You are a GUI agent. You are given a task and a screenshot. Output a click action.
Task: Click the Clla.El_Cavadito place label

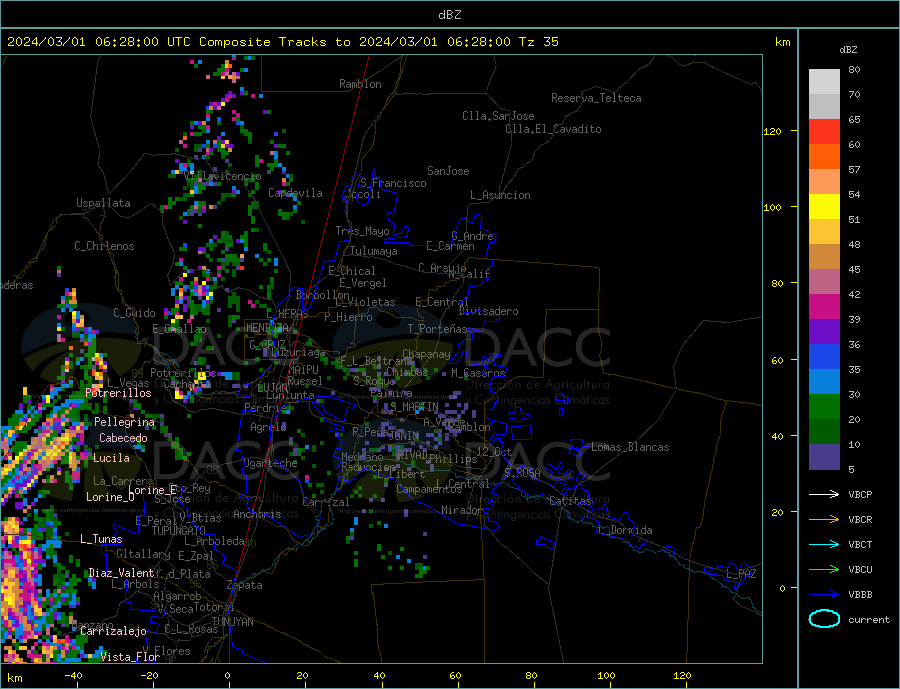tap(553, 129)
